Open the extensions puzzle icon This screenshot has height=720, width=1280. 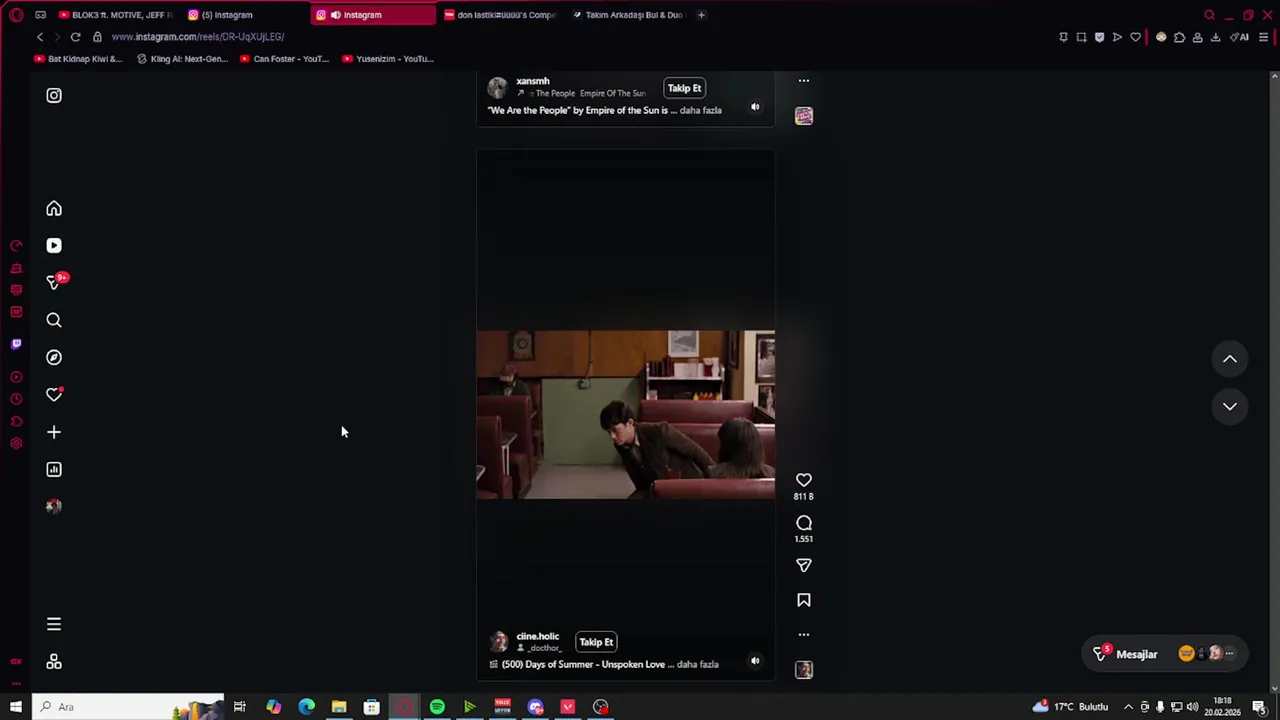pyautogui.click(x=1179, y=37)
